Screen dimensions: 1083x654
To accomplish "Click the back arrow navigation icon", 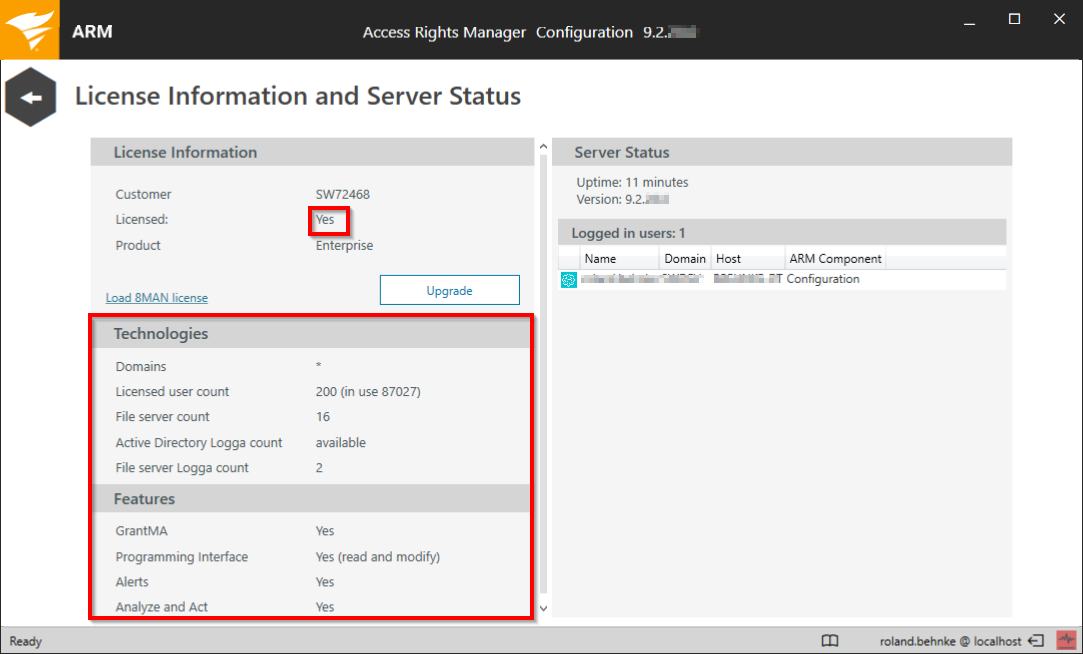I will [x=30, y=96].
